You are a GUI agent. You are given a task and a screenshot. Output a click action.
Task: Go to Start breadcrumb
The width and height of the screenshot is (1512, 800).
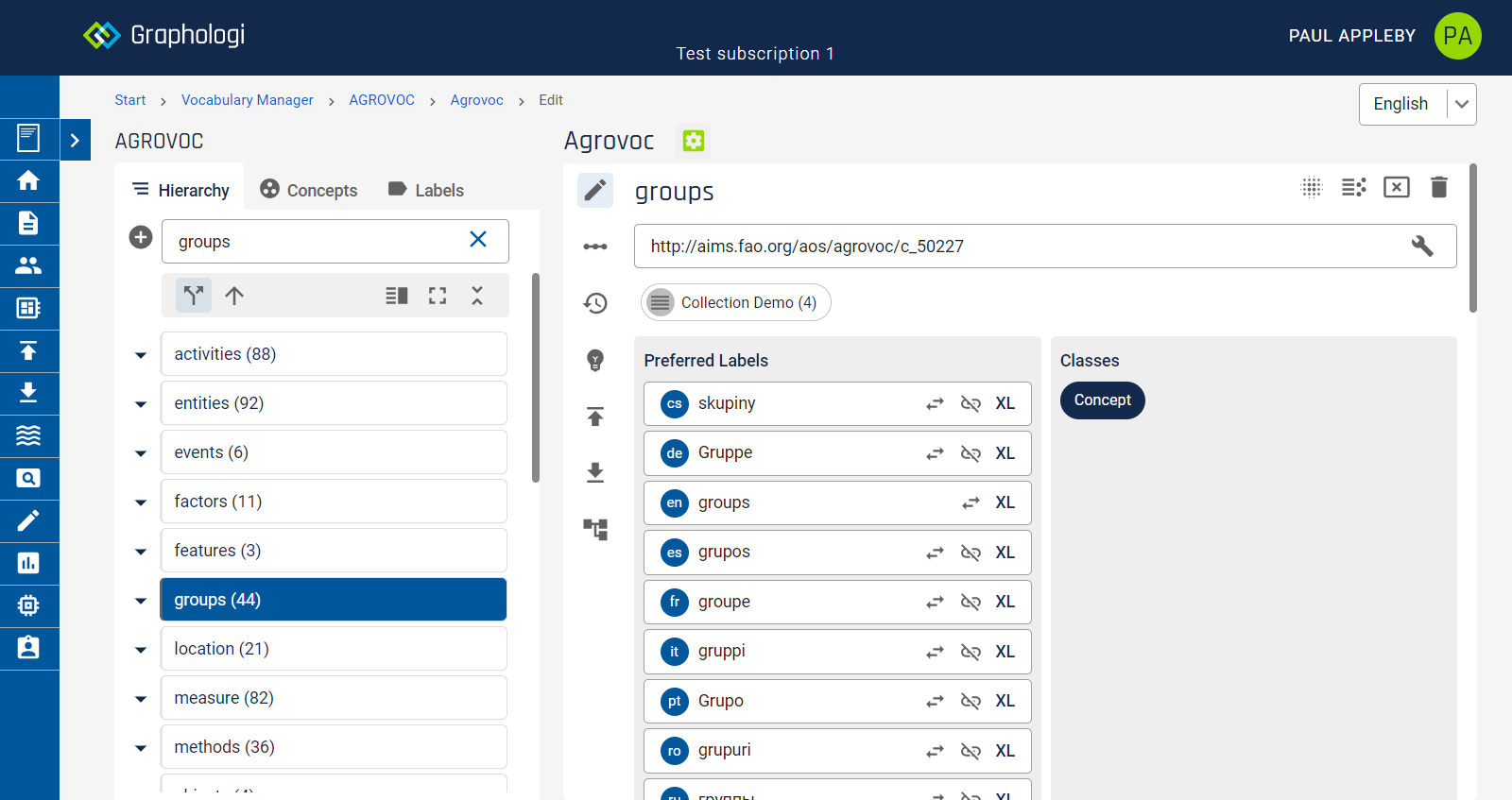click(x=130, y=100)
